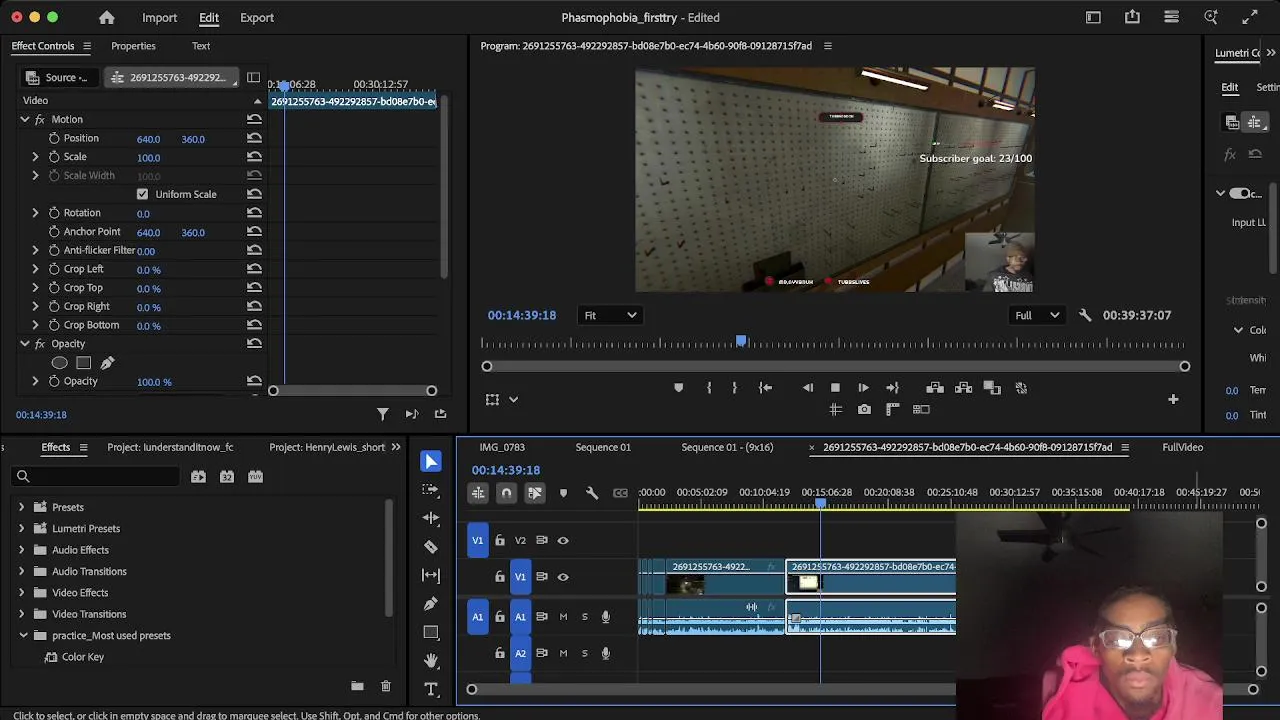Screen dimensions: 1280x720
Task: Add a marker in the timeline toolbar
Action: click(x=563, y=493)
